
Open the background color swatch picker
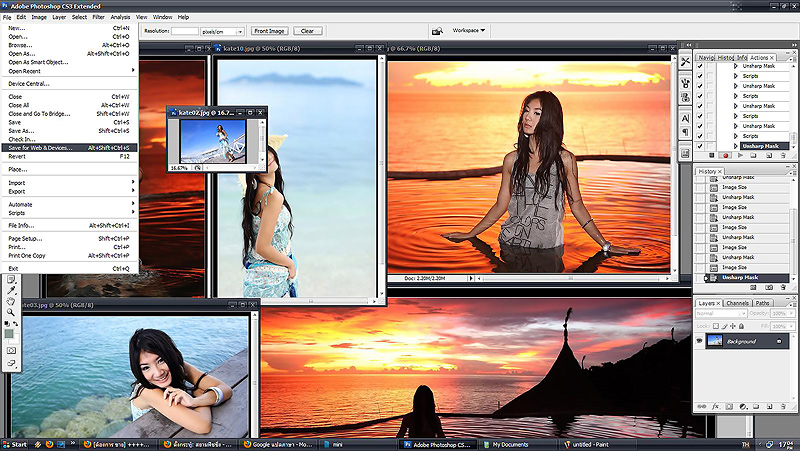coord(15,340)
